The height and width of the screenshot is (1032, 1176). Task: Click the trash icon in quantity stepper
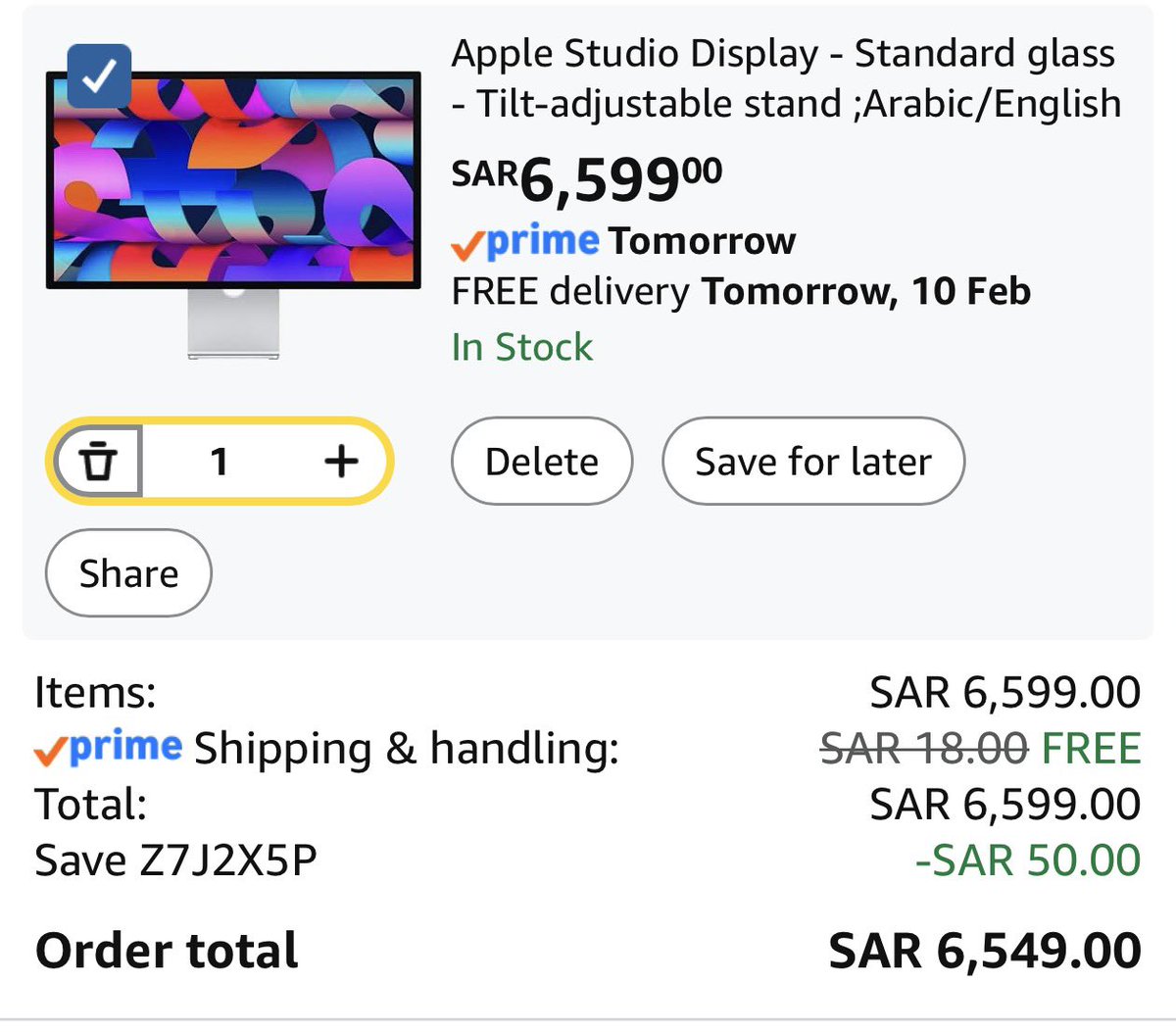tap(98, 461)
